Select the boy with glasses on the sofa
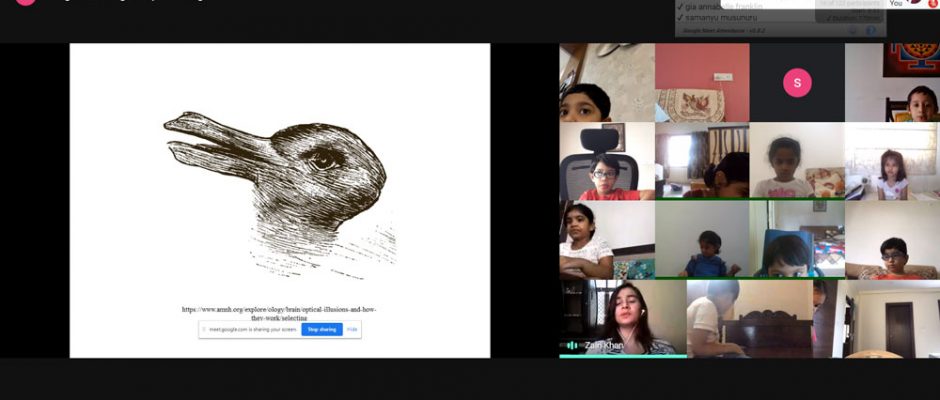This screenshot has height=400, width=940. click(x=893, y=240)
